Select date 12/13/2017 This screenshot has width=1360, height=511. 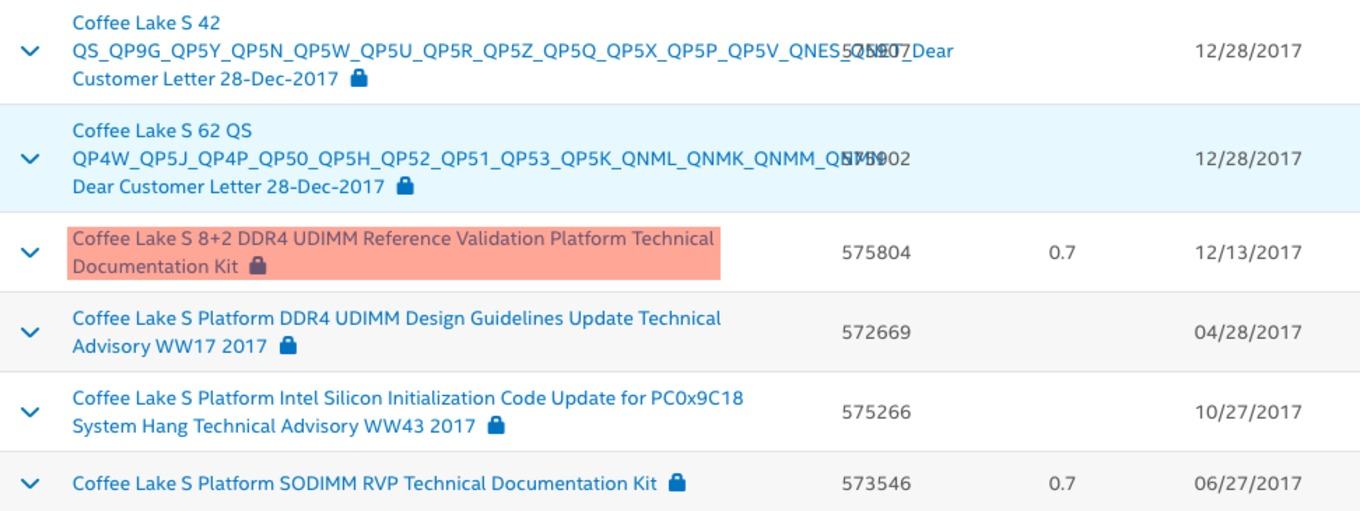click(1248, 252)
